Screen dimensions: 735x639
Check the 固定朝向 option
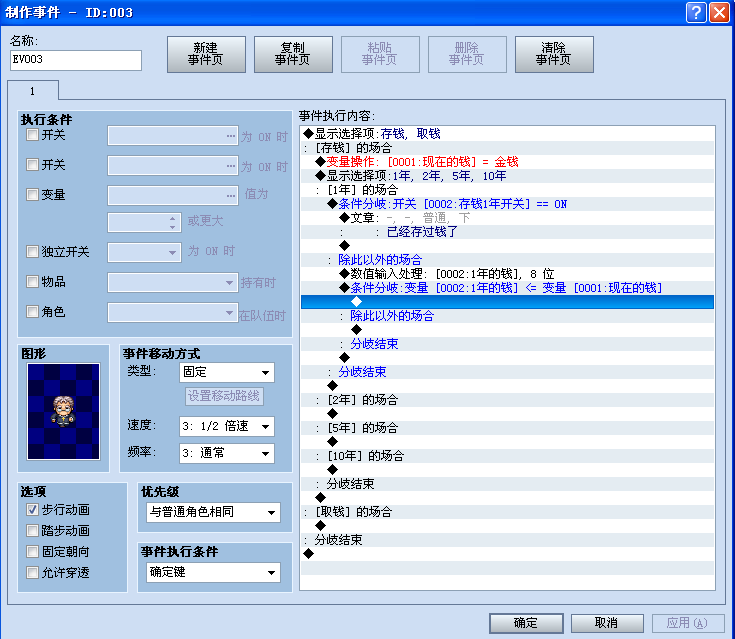coord(32,552)
